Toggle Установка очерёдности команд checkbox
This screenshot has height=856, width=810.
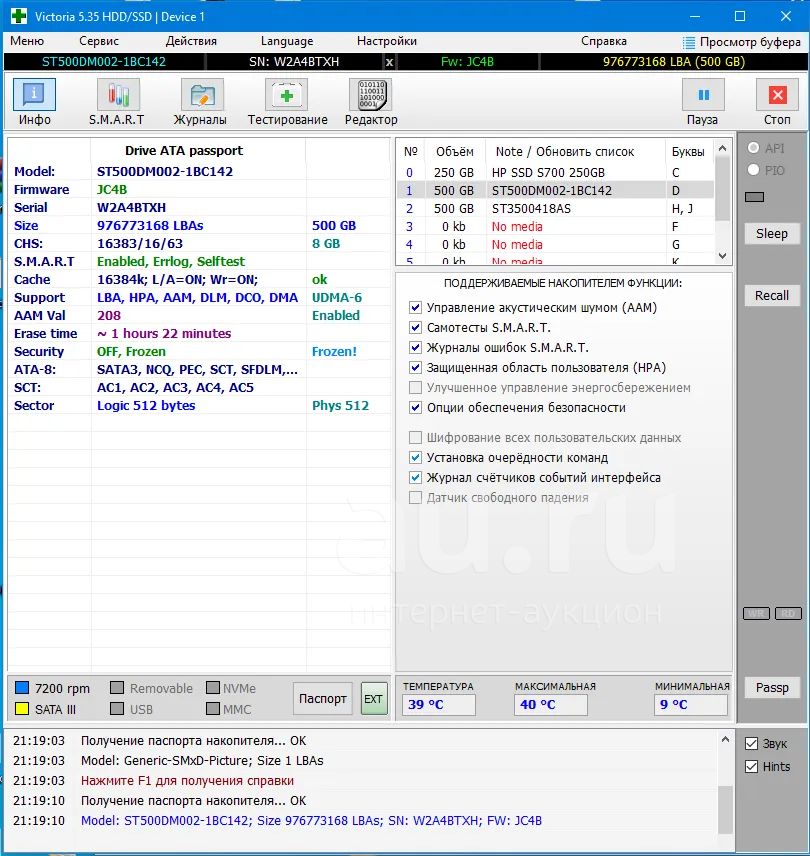[415, 457]
